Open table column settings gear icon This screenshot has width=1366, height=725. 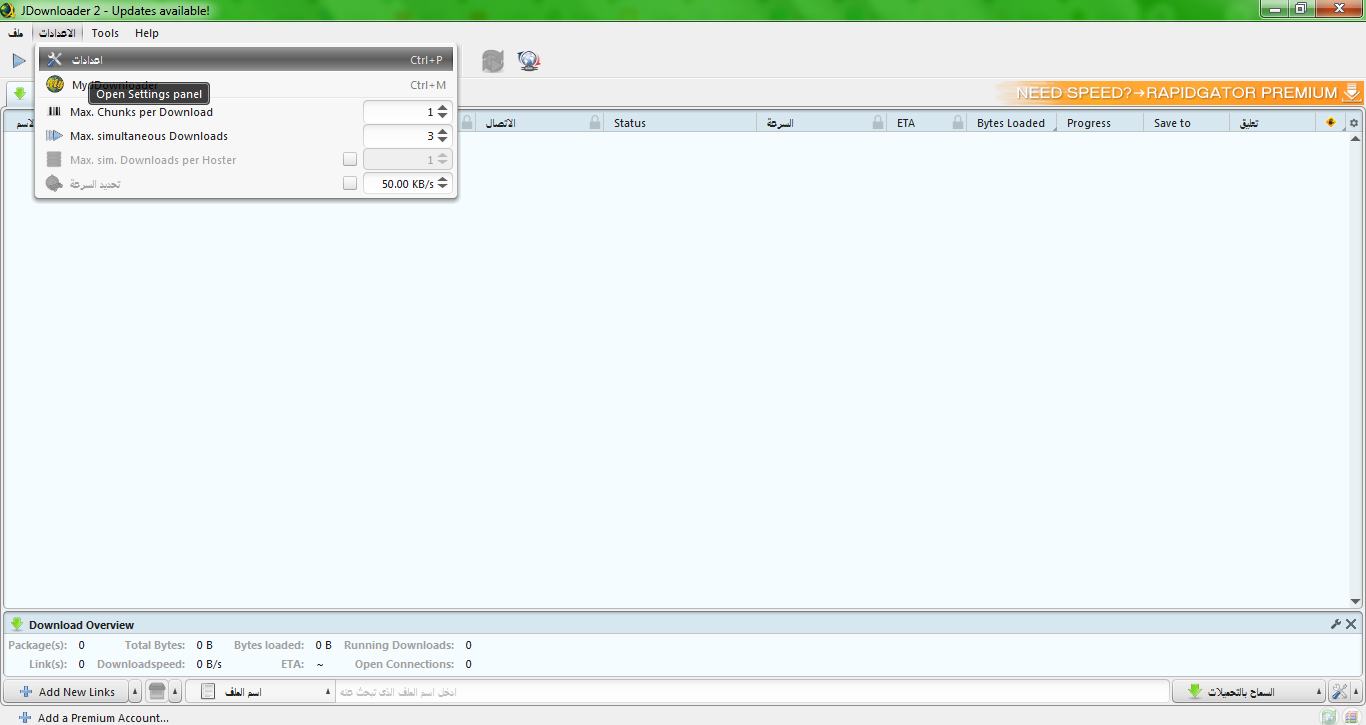coord(1354,123)
